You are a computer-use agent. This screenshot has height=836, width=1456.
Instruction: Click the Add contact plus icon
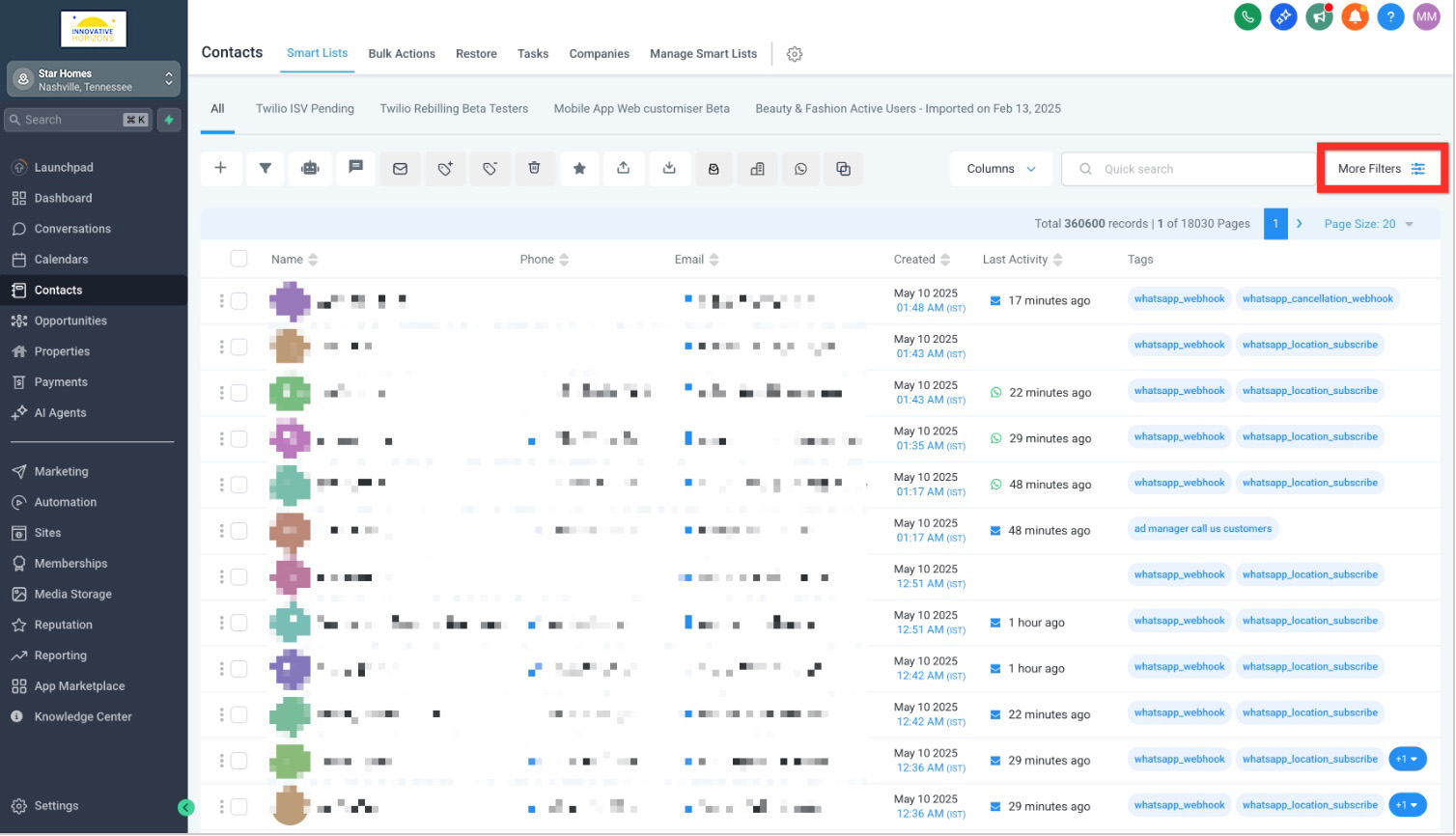click(x=220, y=168)
